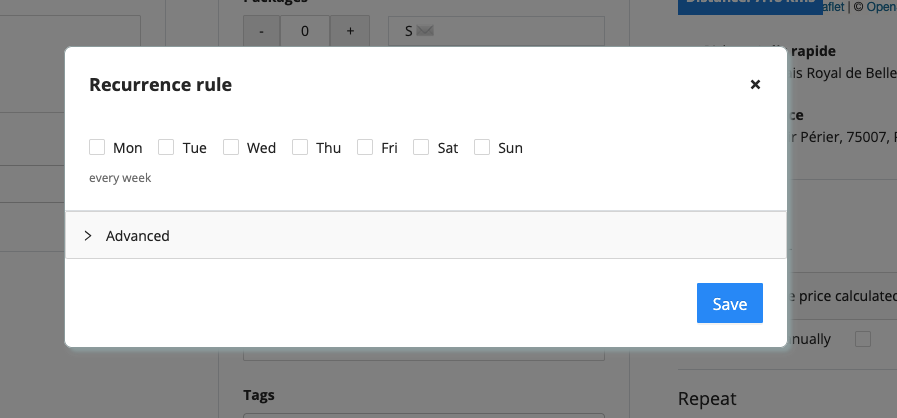Click the packages quantity field
Image resolution: width=897 pixels, height=418 pixels.
(304, 31)
